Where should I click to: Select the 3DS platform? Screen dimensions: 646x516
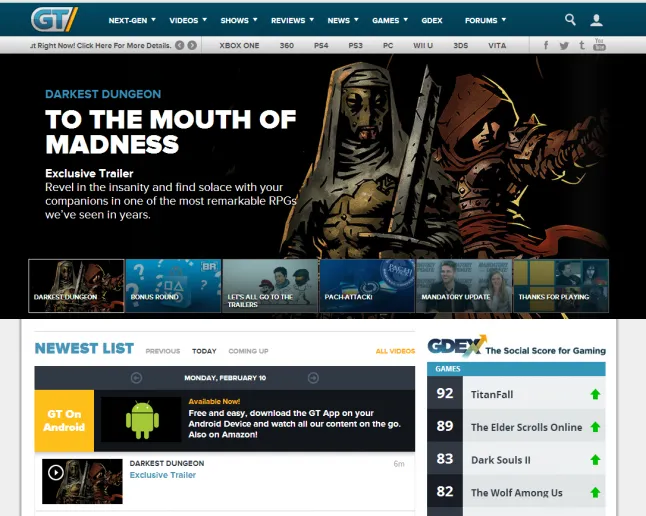click(x=460, y=45)
